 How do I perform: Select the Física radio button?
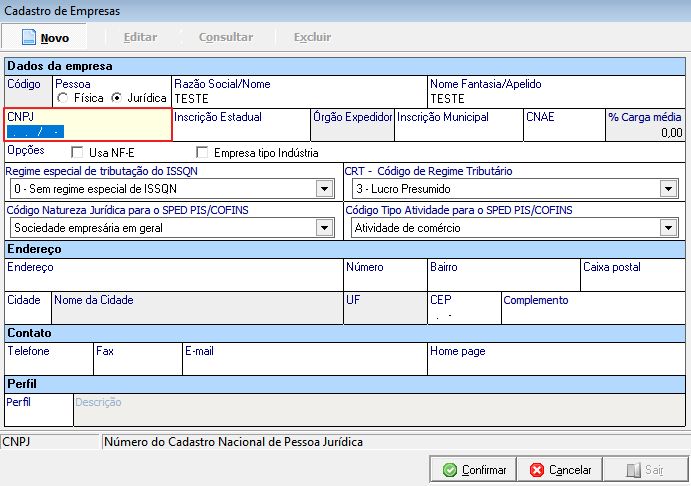64,98
